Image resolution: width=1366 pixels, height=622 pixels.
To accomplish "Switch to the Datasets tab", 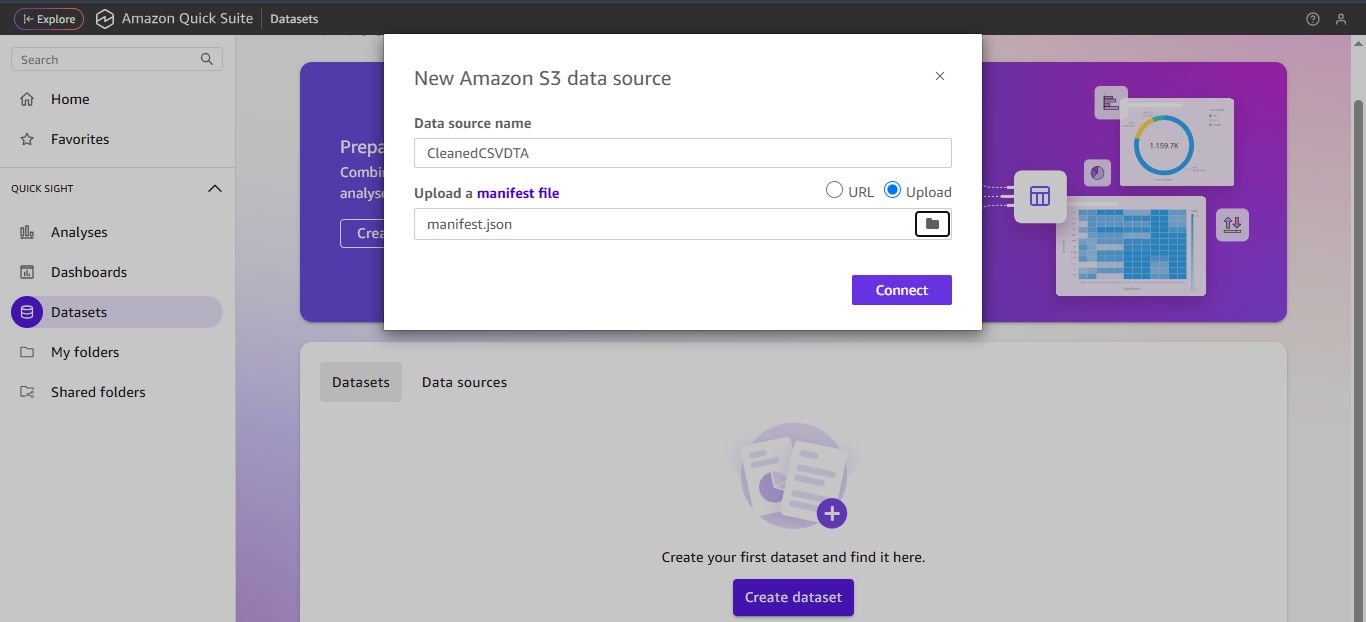I will point(360,381).
